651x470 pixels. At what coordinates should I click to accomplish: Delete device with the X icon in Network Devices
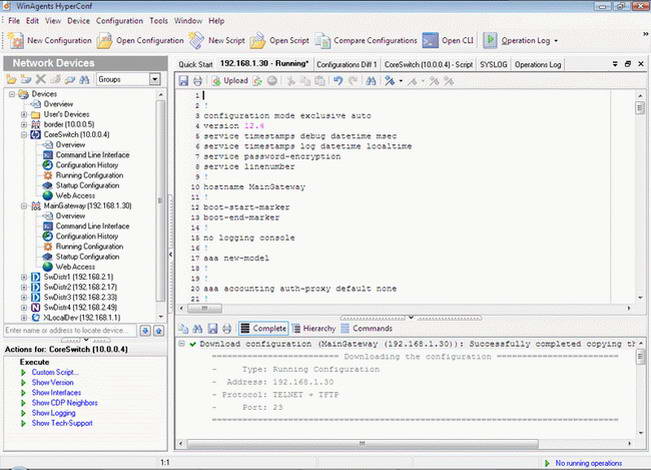click(41, 79)
